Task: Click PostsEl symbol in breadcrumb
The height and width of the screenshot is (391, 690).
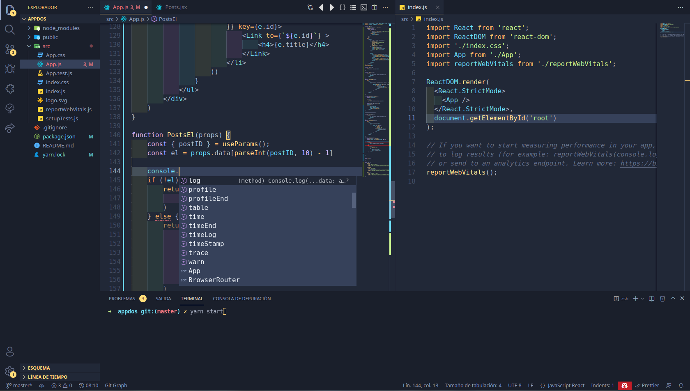Action: pyautogui.click(x=164, y=19)
